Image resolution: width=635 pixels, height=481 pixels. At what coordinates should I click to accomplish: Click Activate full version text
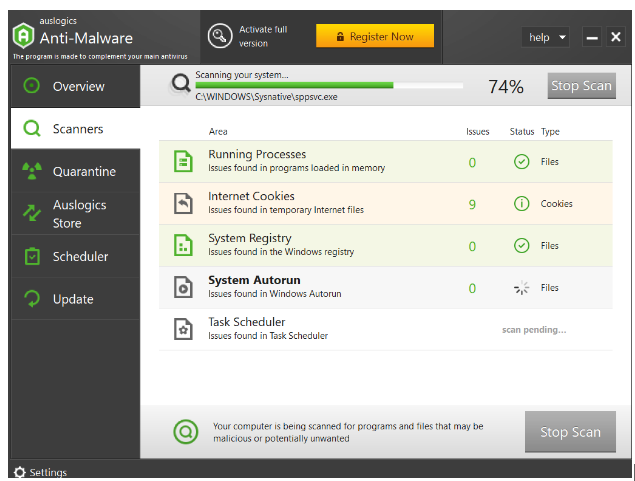(263, 36)
